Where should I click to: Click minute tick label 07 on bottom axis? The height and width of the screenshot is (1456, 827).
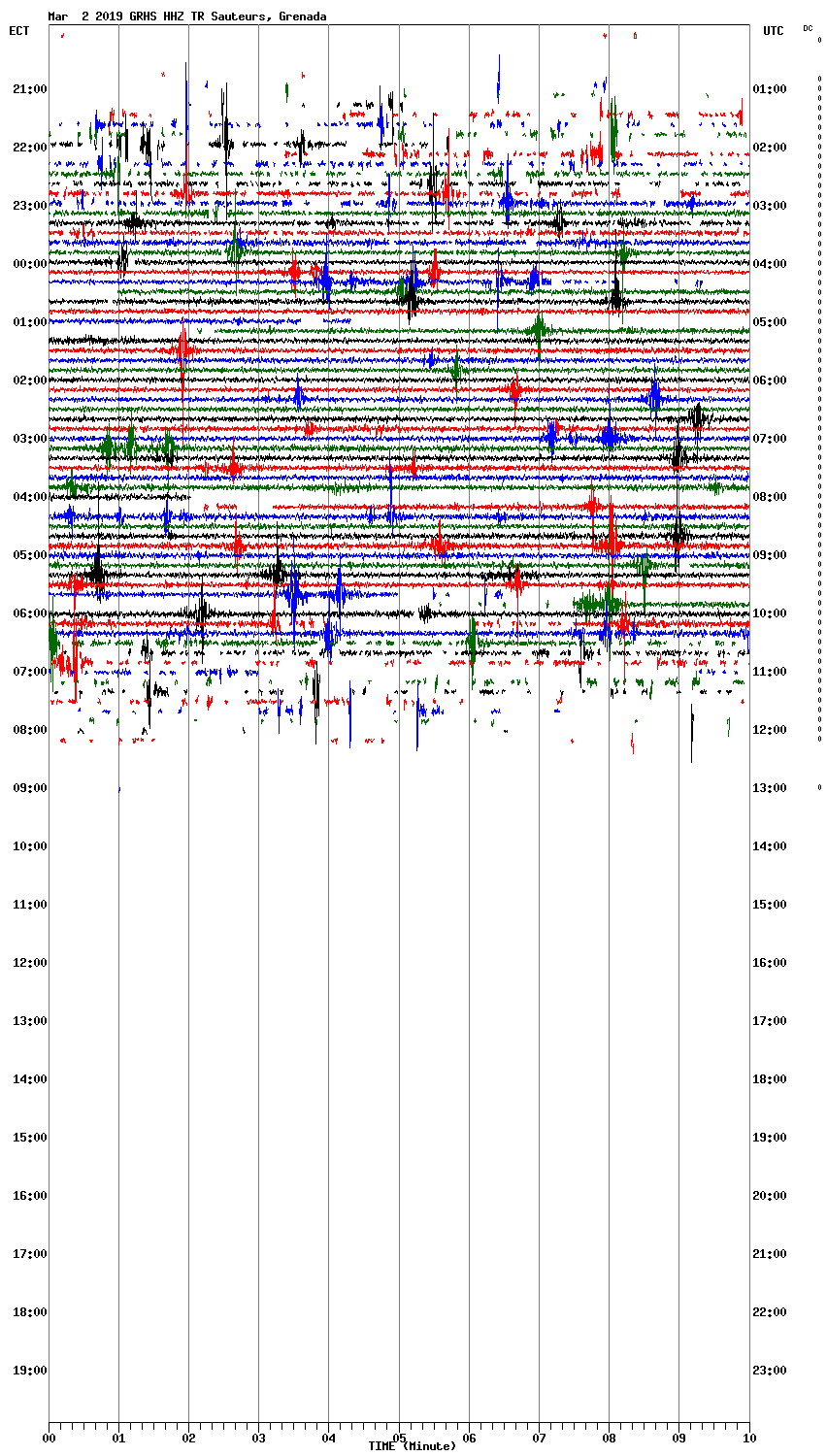(x=539, y=1438)
